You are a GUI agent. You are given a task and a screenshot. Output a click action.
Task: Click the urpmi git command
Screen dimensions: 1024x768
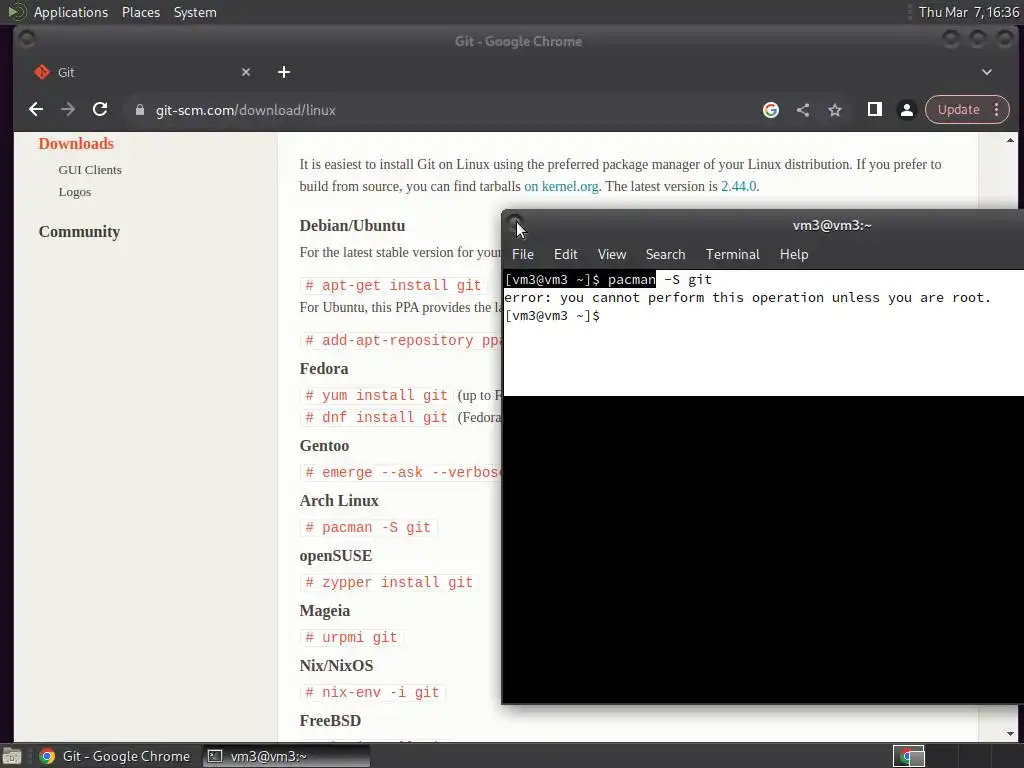click(x=351, y=637)
